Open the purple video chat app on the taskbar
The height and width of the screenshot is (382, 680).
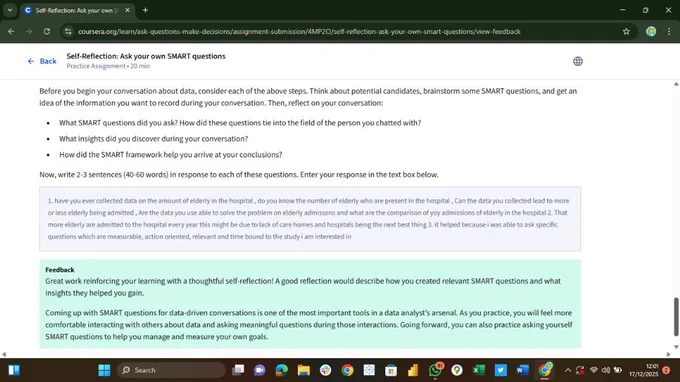(260, 370)
